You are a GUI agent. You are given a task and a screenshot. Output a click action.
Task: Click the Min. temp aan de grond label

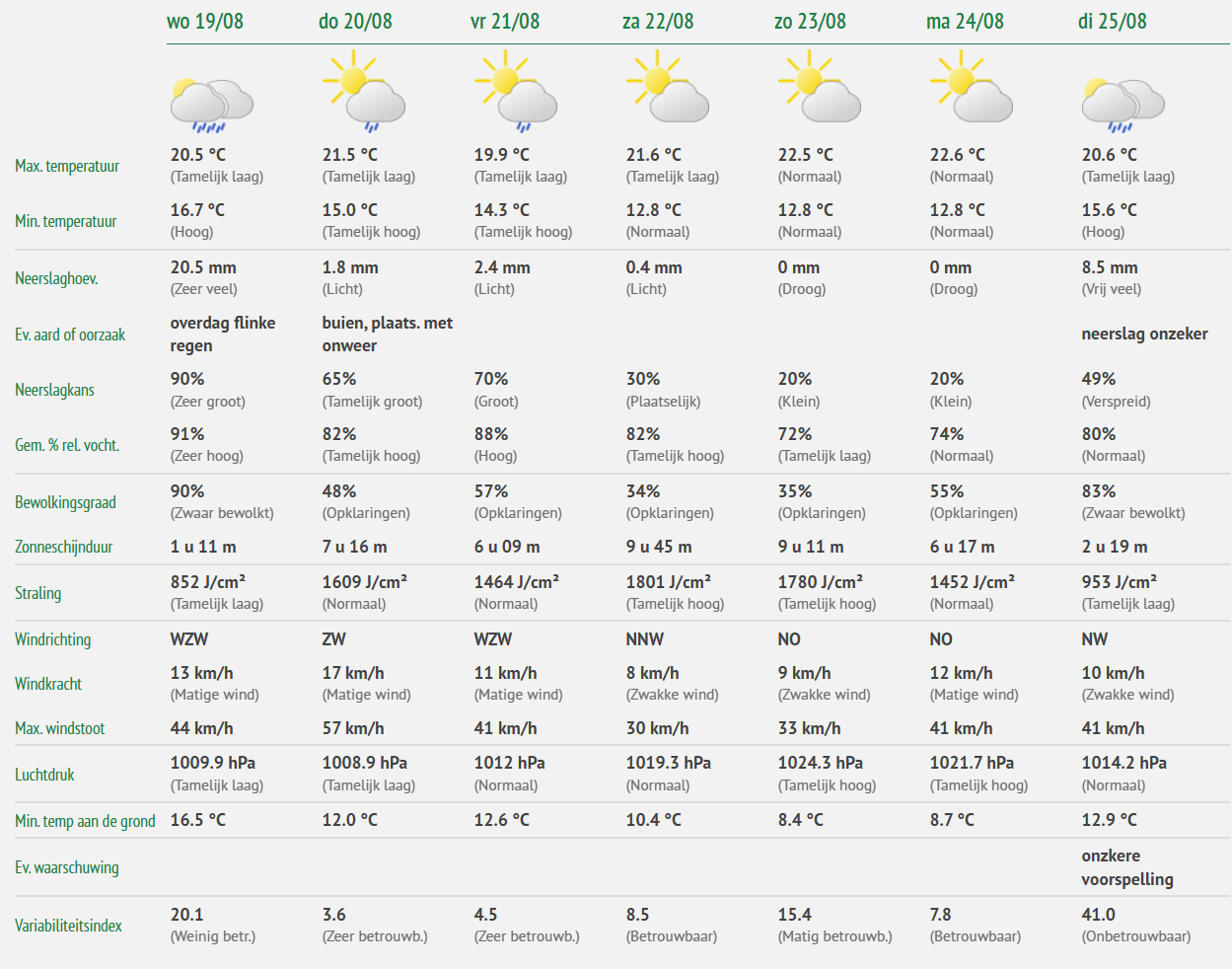tap(85, 821)
